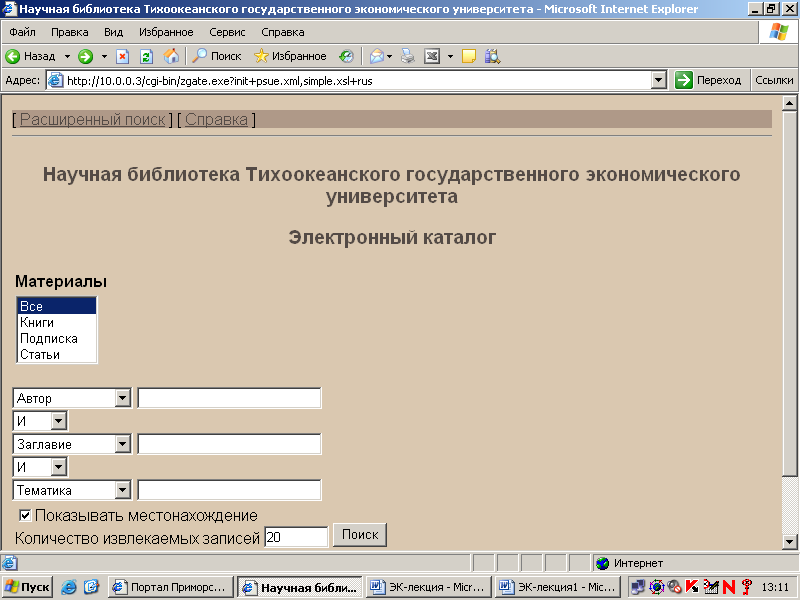Open the И operator dropdown below Заглавие
This screenshot has width=800, height=600.
59,467
